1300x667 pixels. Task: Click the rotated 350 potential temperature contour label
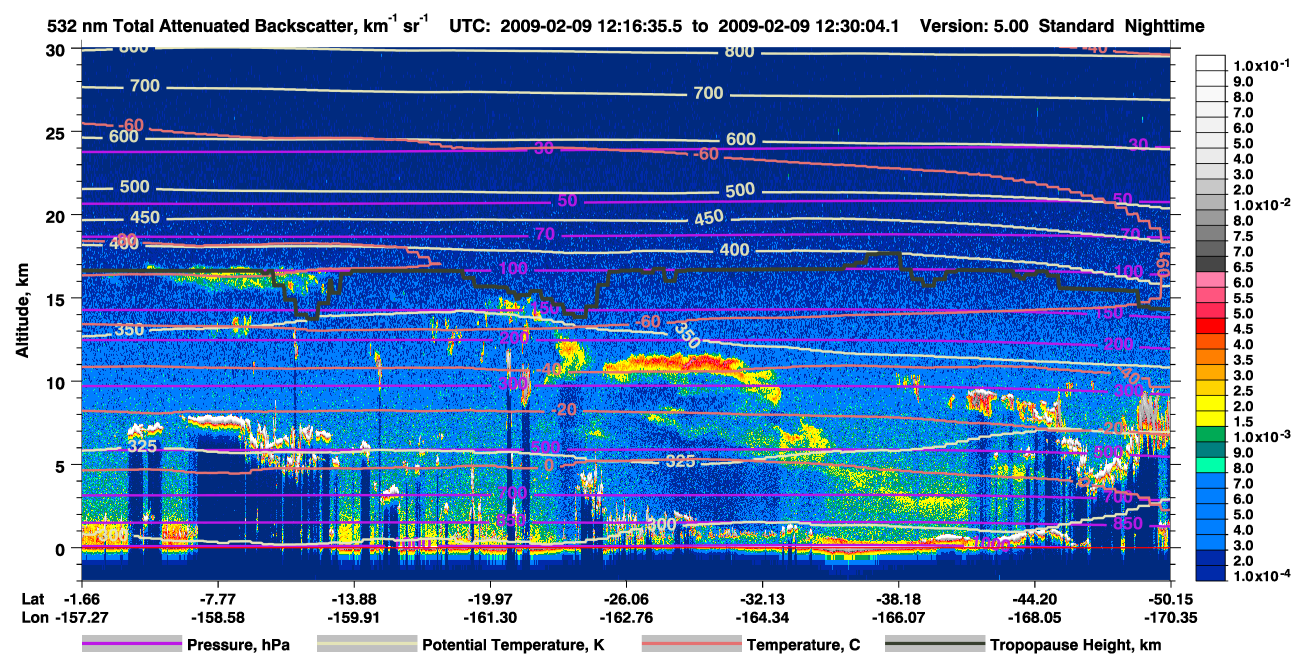(x=687, y=335)
